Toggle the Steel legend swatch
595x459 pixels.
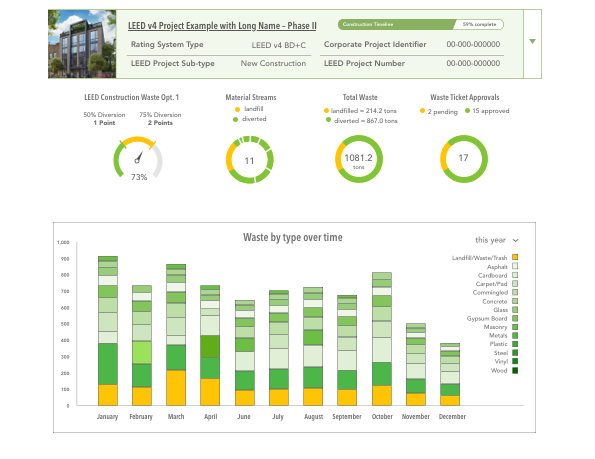tap(515, 353)
